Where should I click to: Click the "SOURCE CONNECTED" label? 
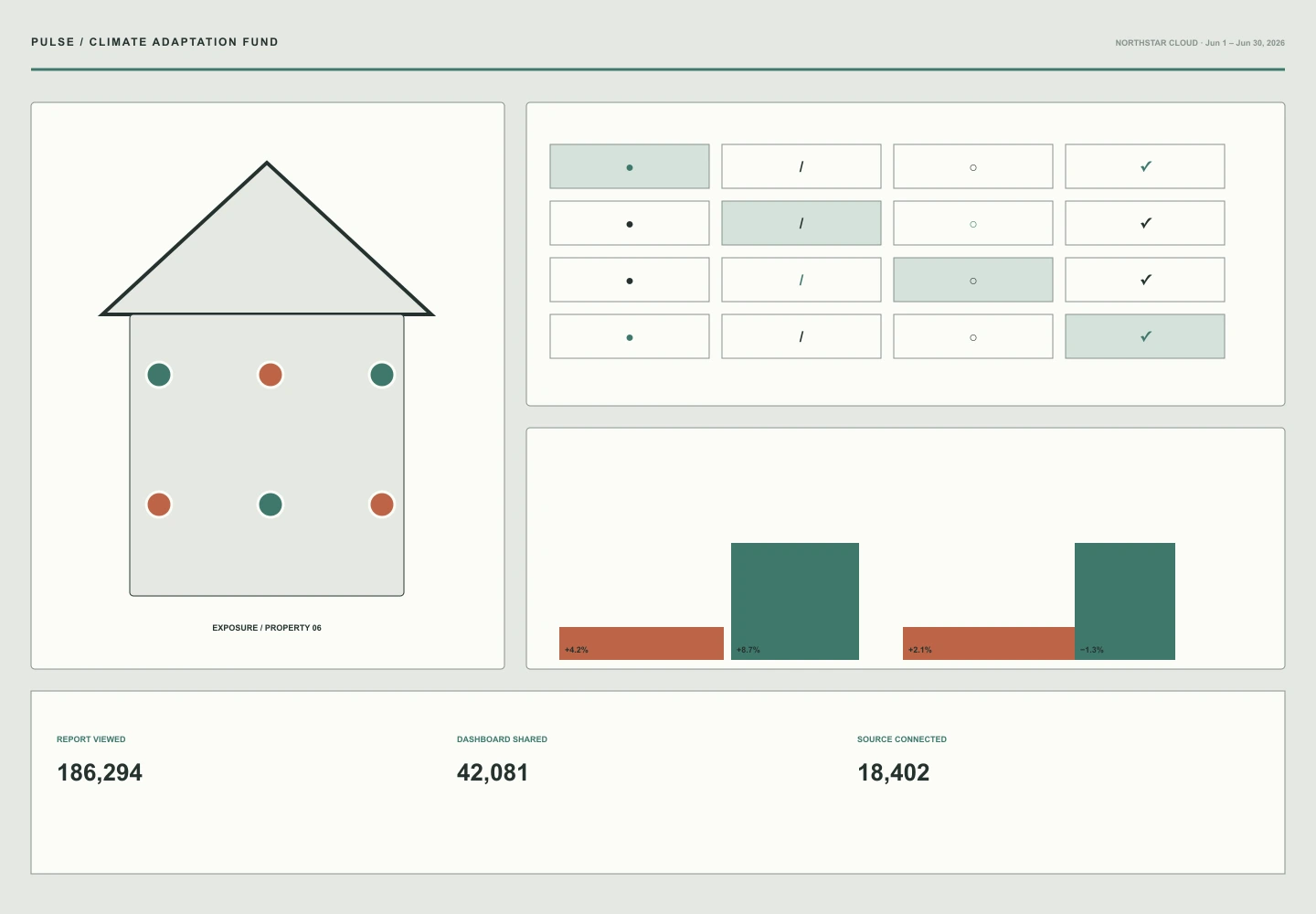click(902, 739)
